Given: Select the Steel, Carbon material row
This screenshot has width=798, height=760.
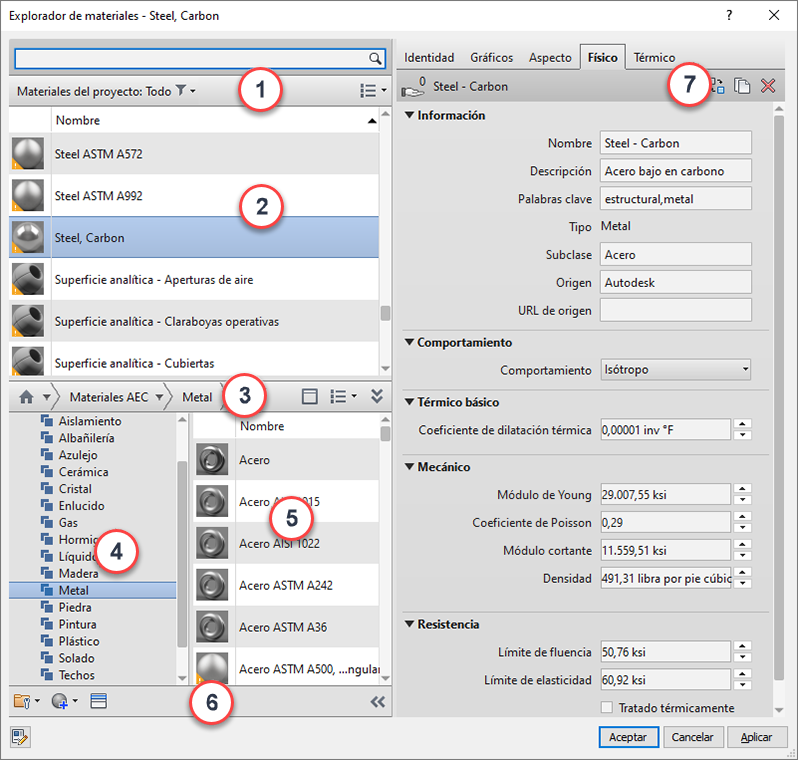Looking at the screenshot, I should (x=194, y=238).
